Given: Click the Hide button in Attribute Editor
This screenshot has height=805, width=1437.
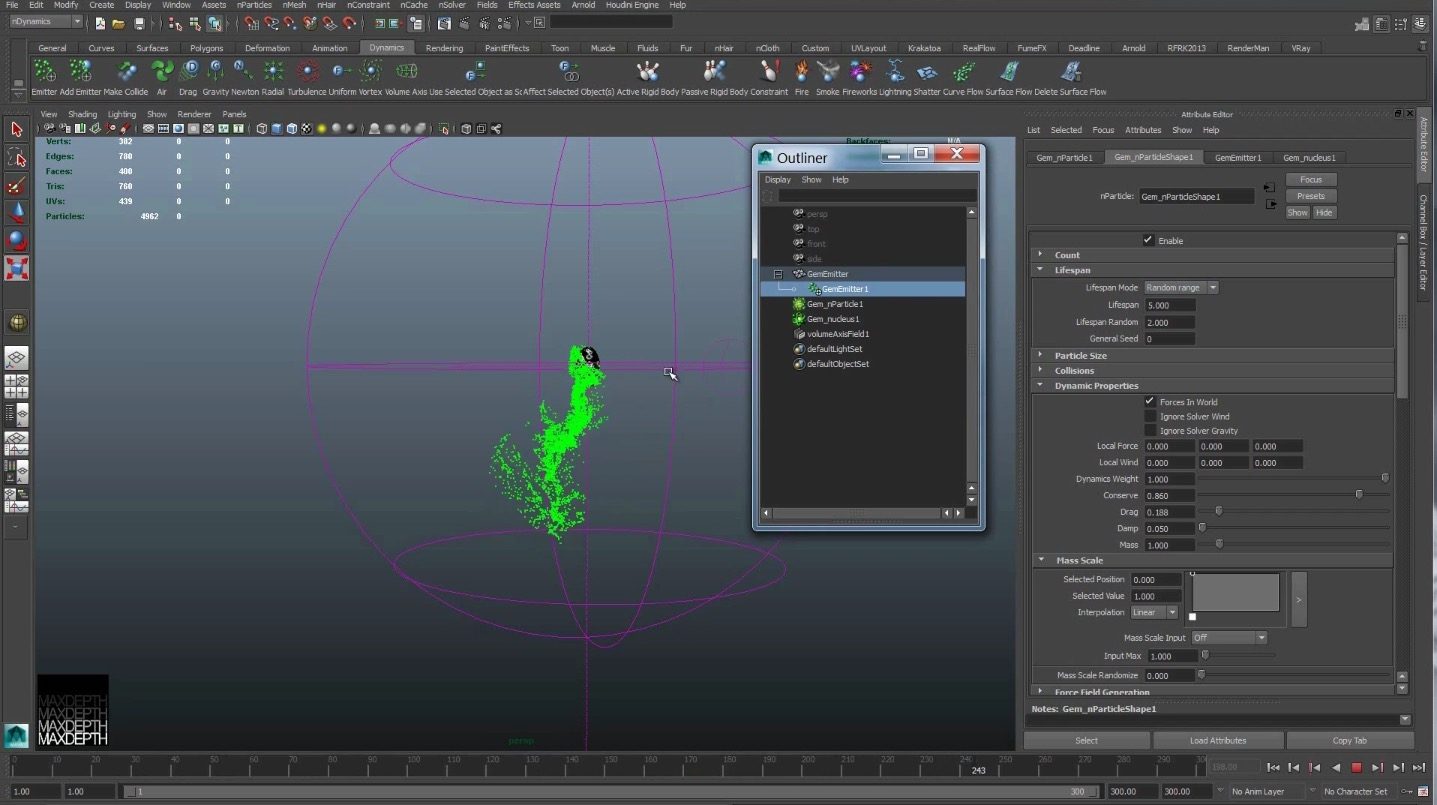Looking at the screenshot, I should pos(1324,212).
